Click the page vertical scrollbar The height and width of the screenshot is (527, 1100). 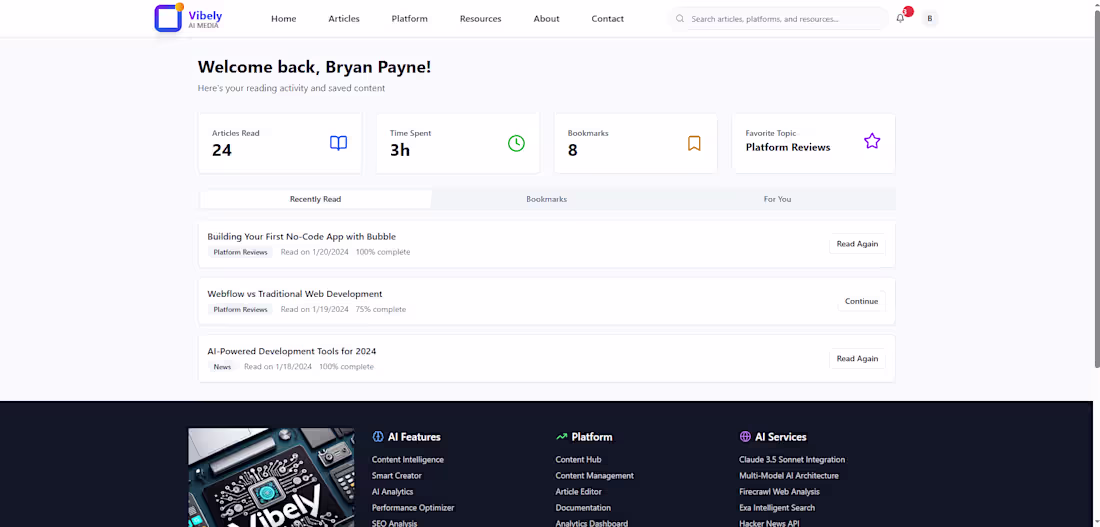pyautogui.click(x=1096, y=189)
